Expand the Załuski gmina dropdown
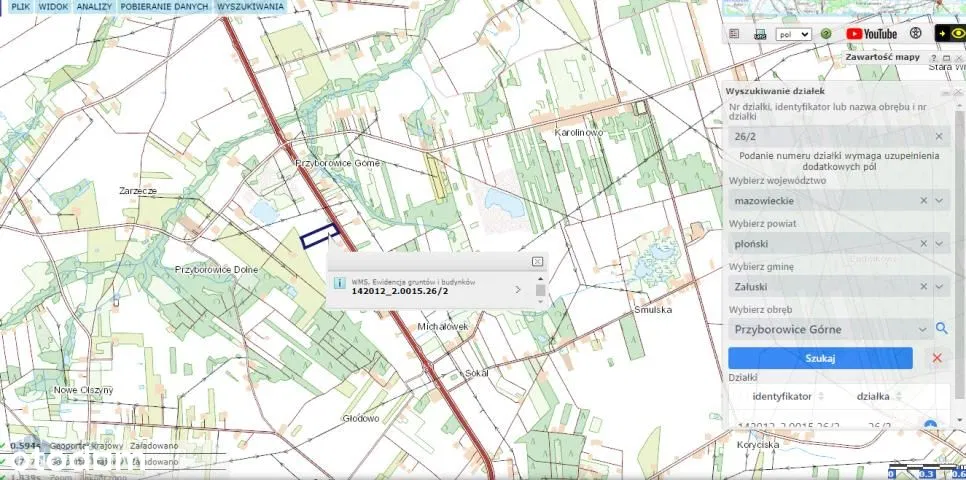Screen dimensions: 966x480 point(939,286)
